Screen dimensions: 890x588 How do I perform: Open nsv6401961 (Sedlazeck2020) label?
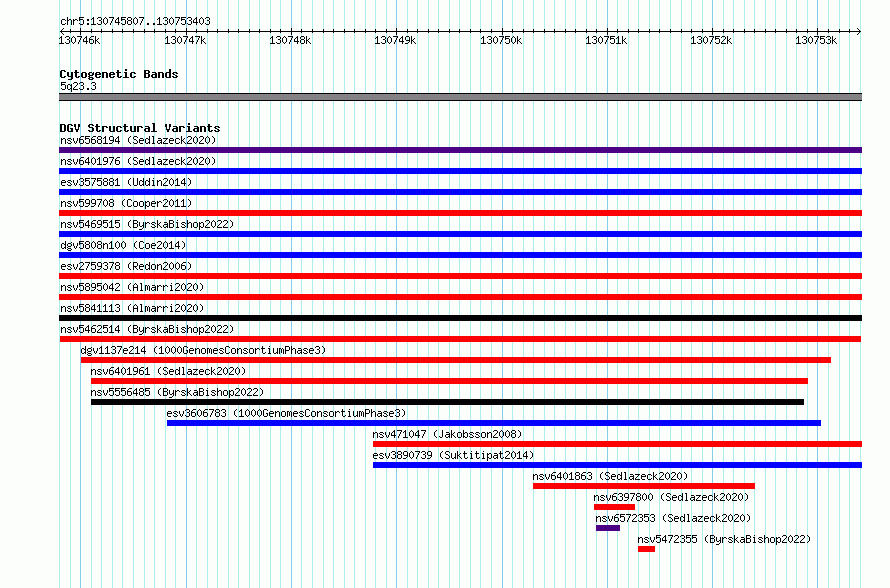click(x=168, y=371)
